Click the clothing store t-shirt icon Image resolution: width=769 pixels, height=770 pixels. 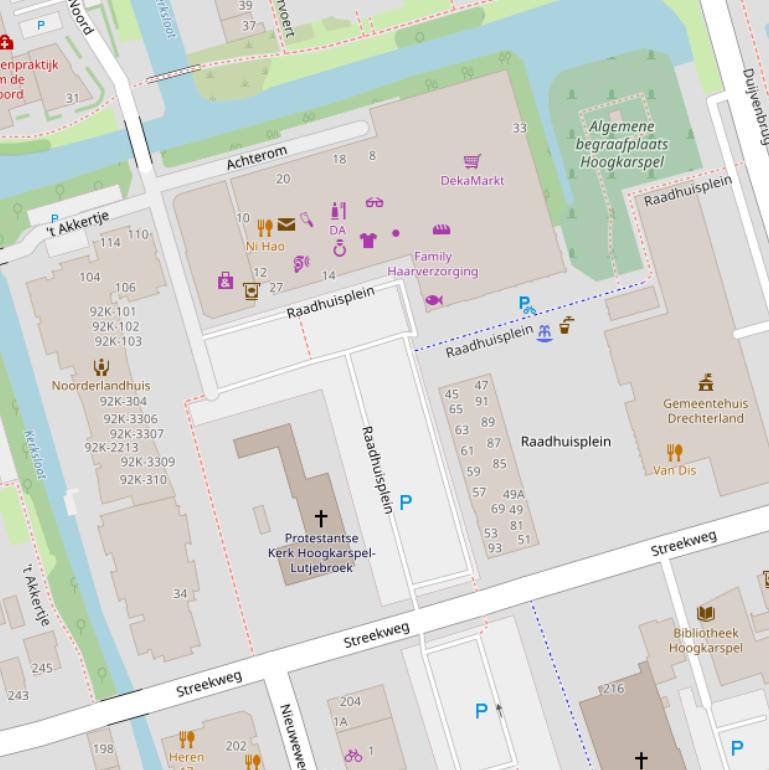click(368, 240)
